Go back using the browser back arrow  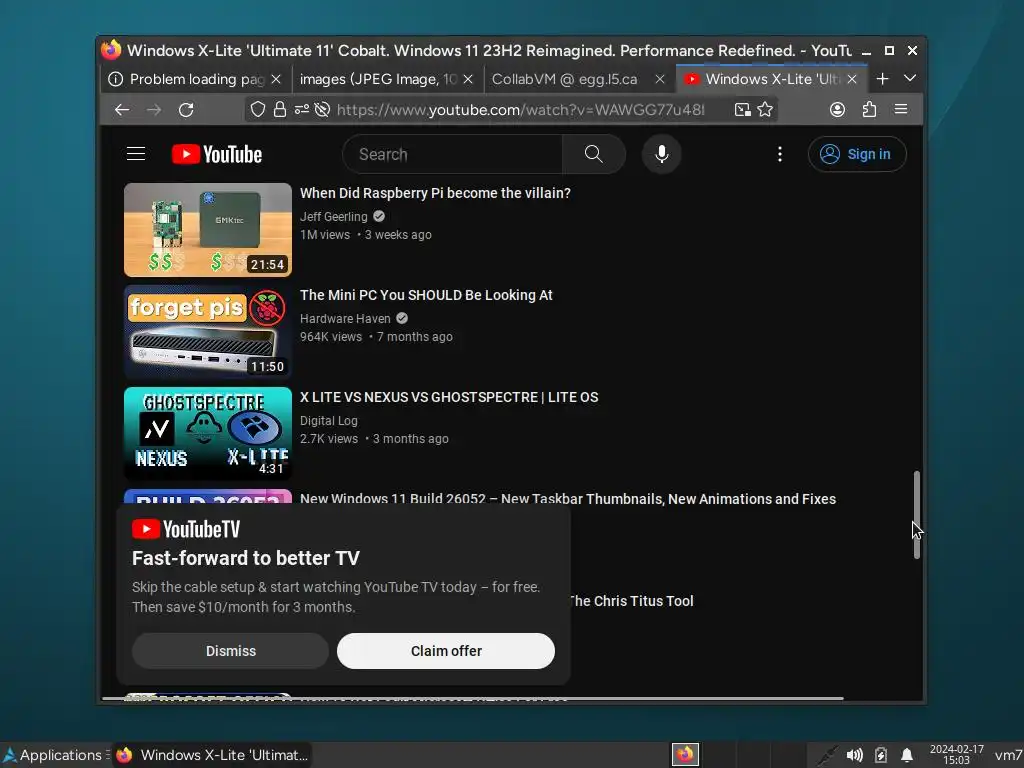121,110
